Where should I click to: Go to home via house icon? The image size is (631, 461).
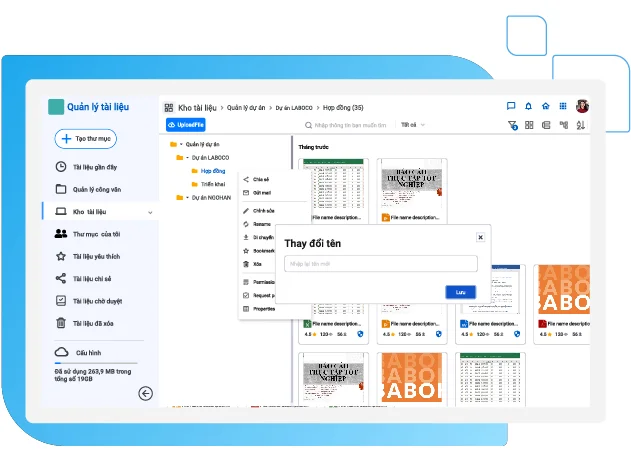tap(546, 106)
